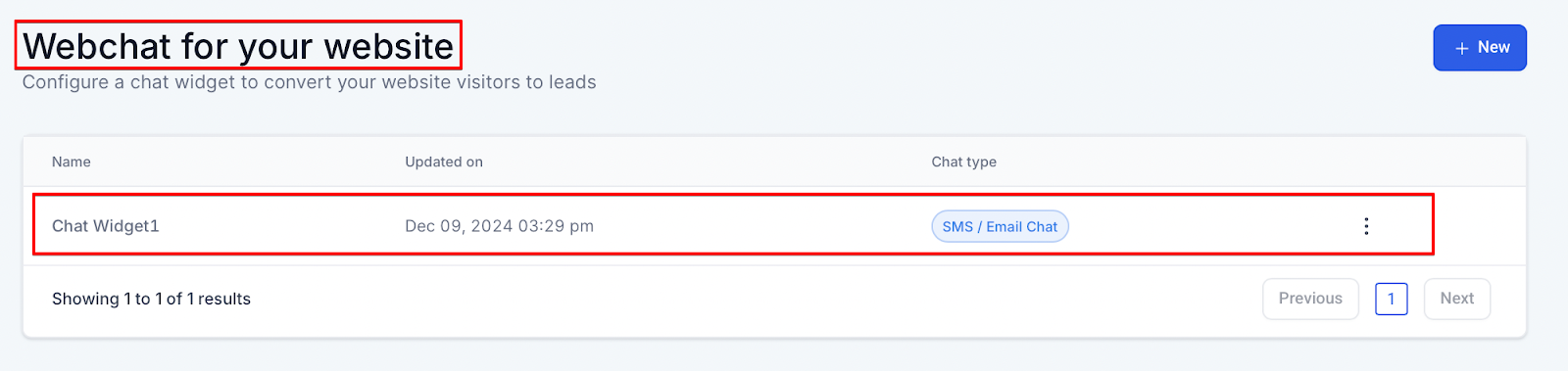Click the Webchat for your website heading
Viewport: 1568px width, 371px height.
click(238, 46)
